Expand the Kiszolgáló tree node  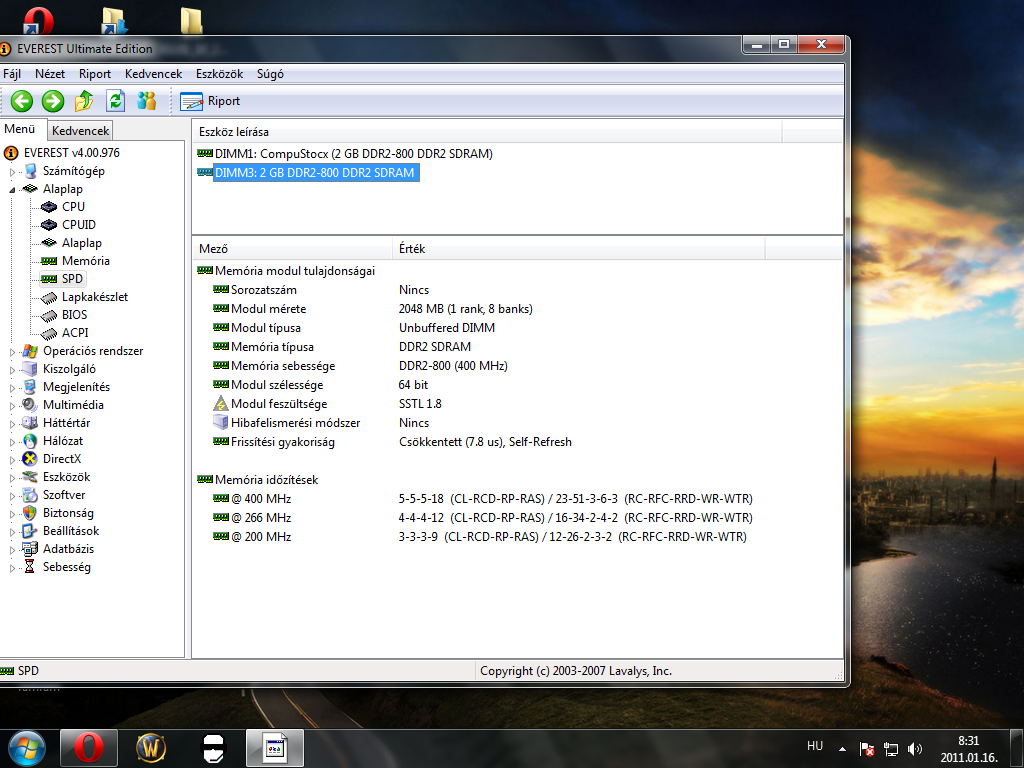pos(12,370)
